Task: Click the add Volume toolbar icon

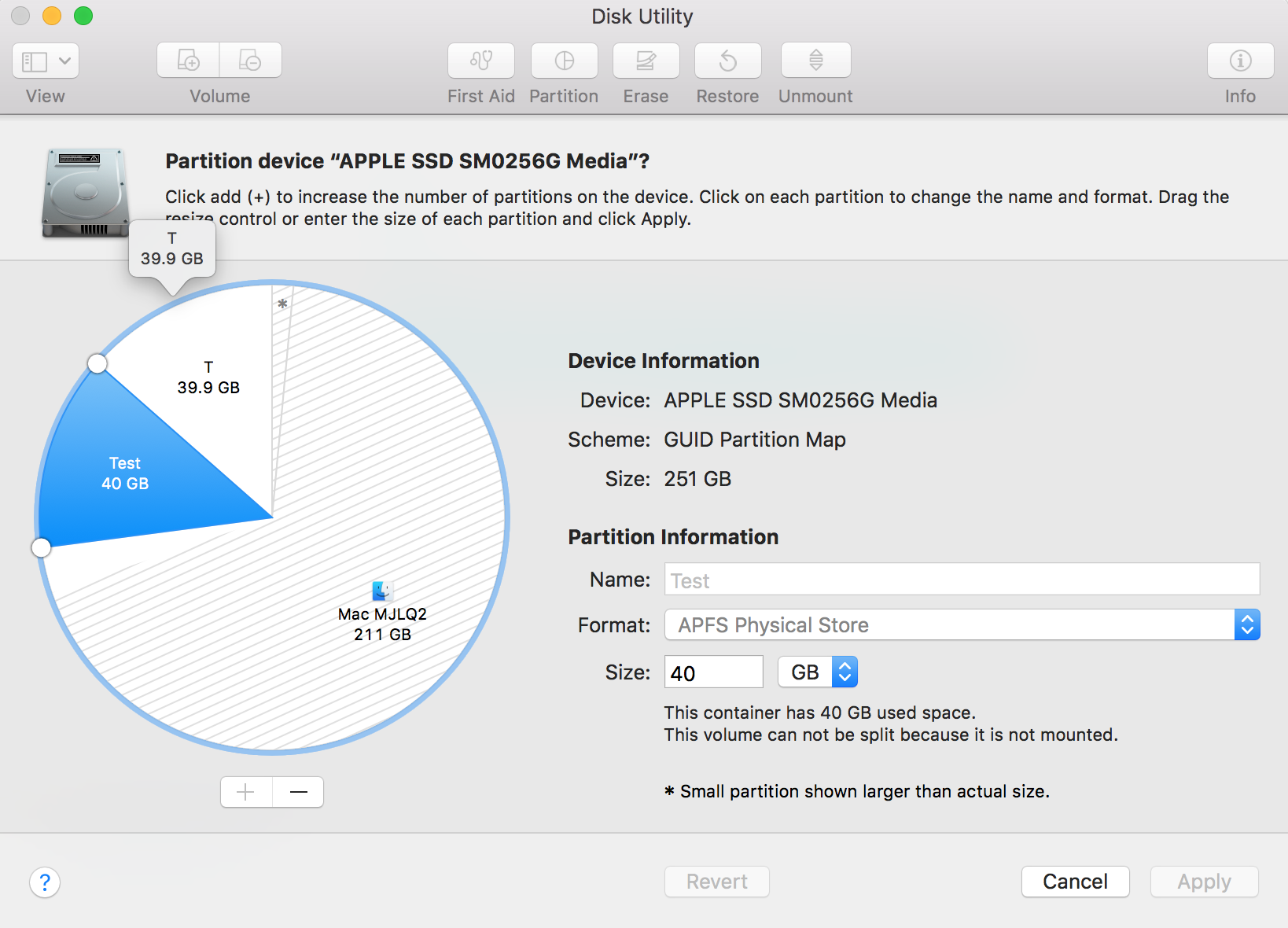Action: [188, 60]
